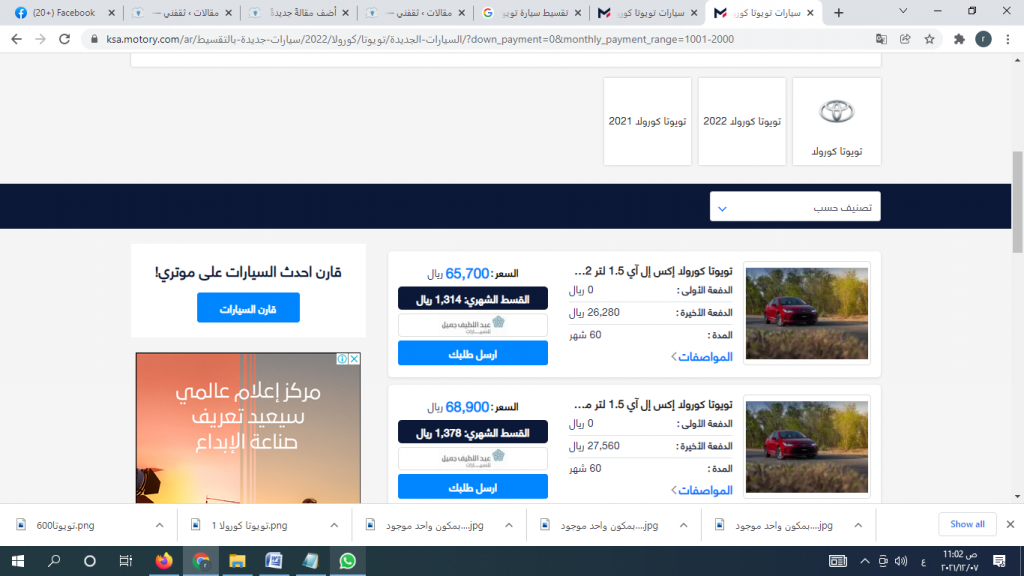The width and height of the screenshot is (1024, 576).
Task: Click ارسل طلبك for the 65,700 riyal car
Action: [x=473, y=353]
